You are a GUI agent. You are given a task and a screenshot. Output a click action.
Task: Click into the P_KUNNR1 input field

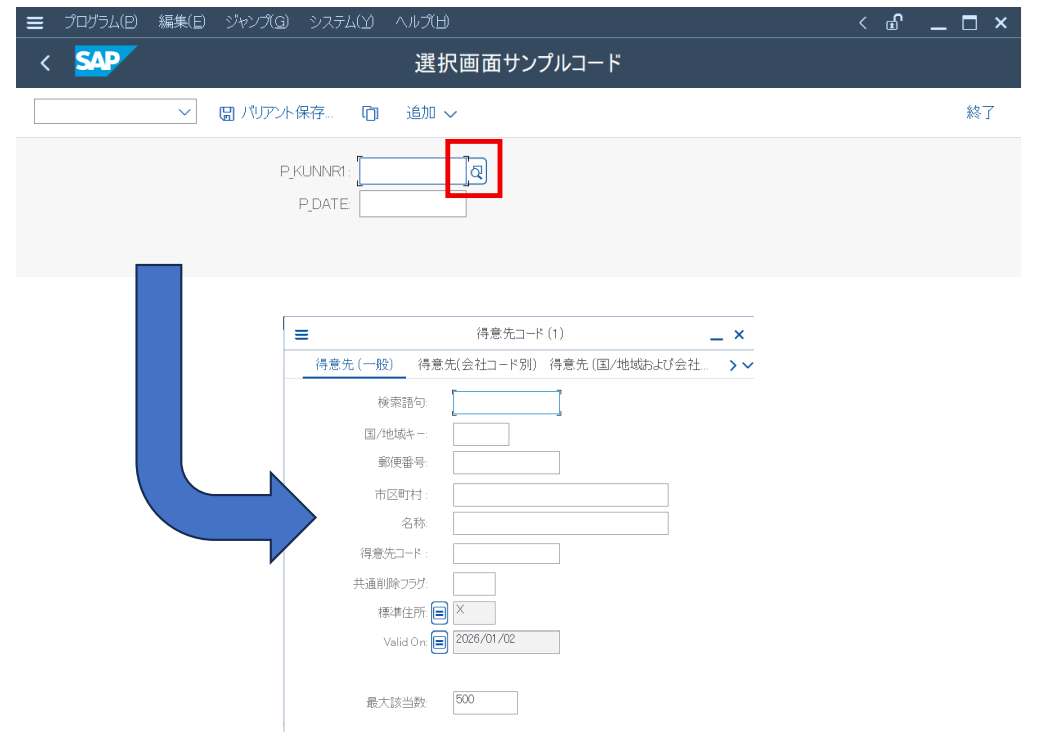point(413,172)
